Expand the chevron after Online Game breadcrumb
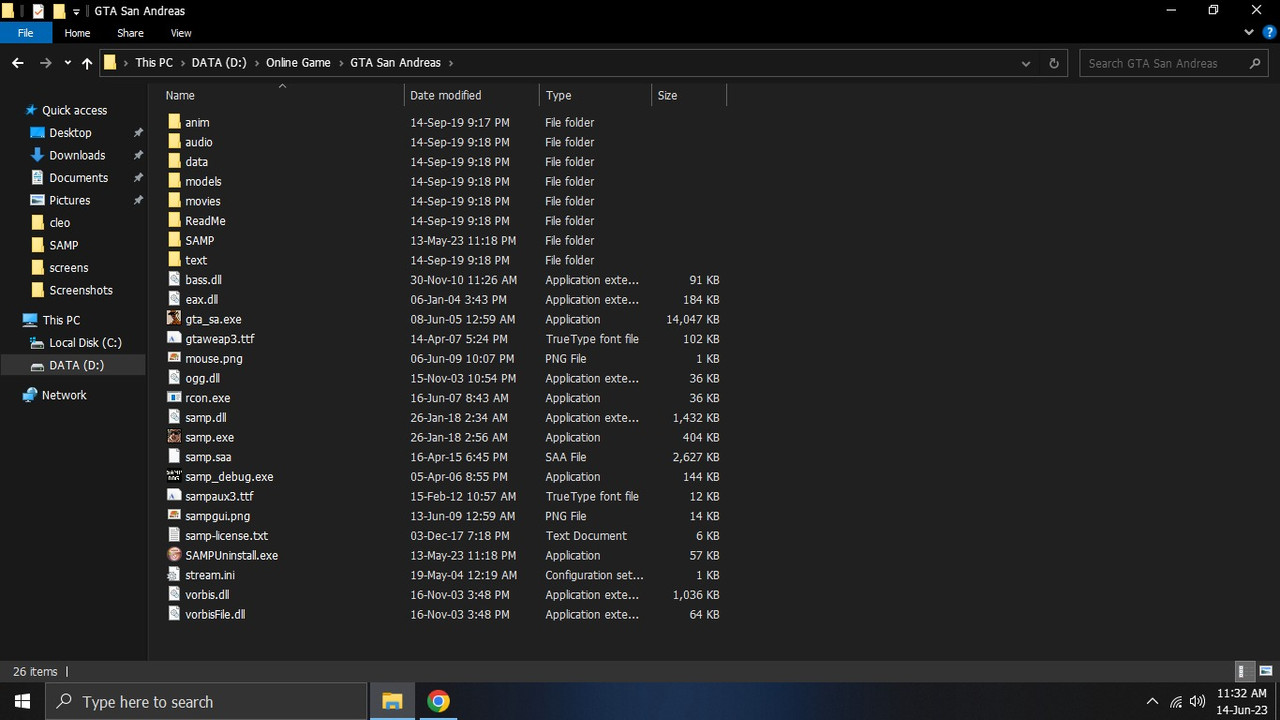The image size is (1280, 720). (x=340, y=63)
